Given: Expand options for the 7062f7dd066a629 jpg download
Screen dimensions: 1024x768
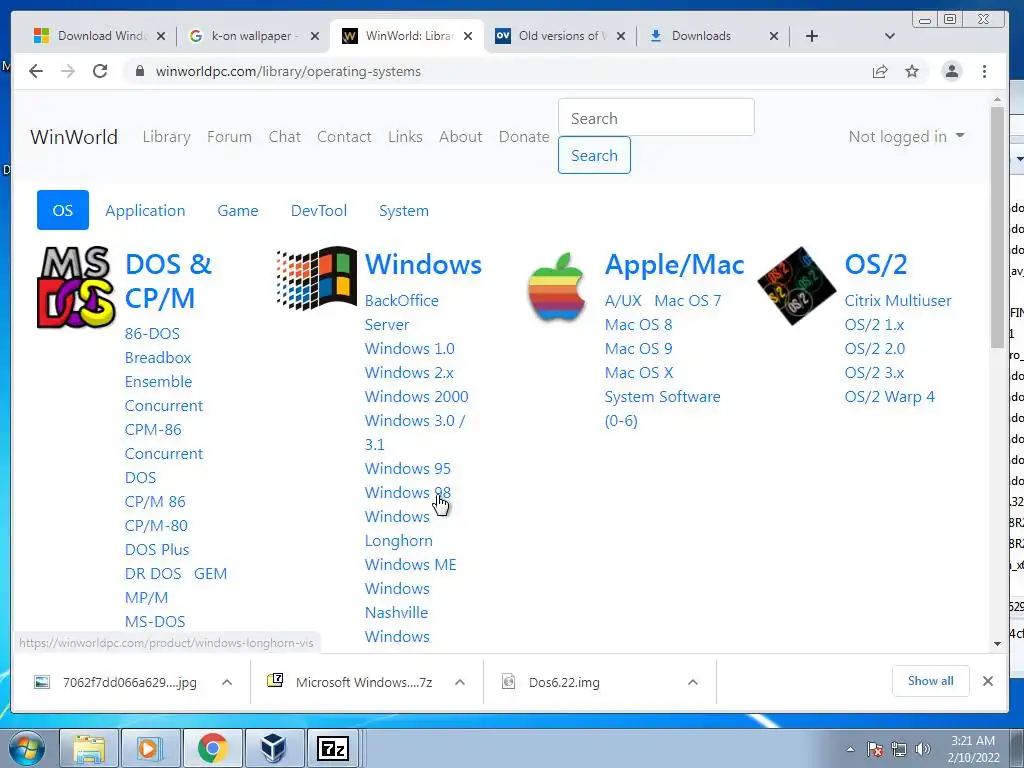Looking at the screenshot, I should 227,682.
